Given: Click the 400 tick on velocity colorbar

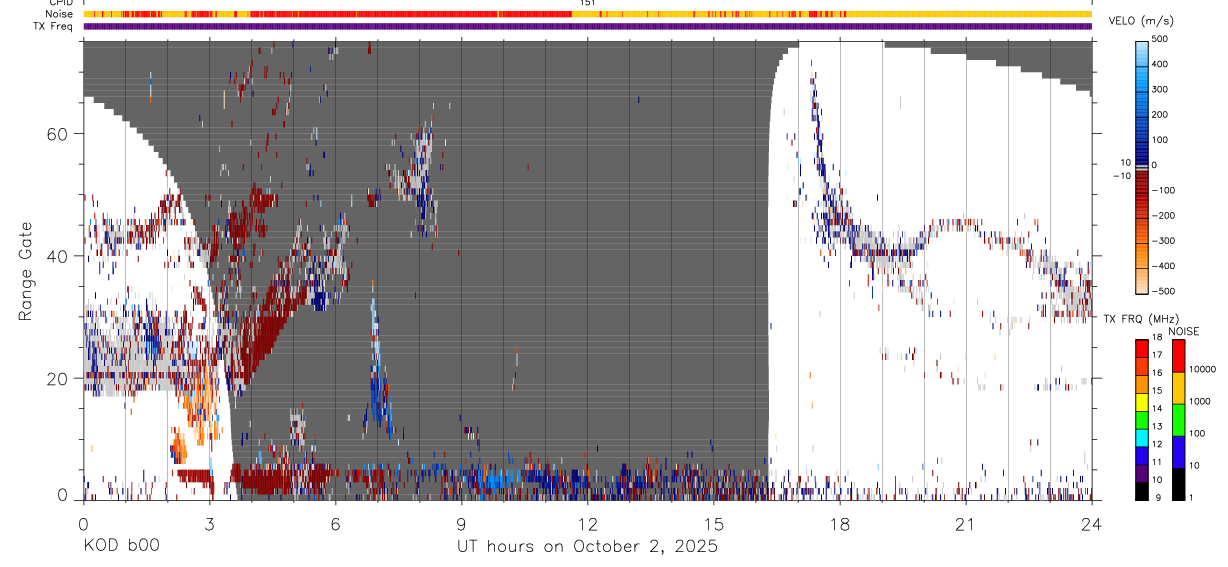Looking at the screenshot, I should click(x=1161, y=64).
